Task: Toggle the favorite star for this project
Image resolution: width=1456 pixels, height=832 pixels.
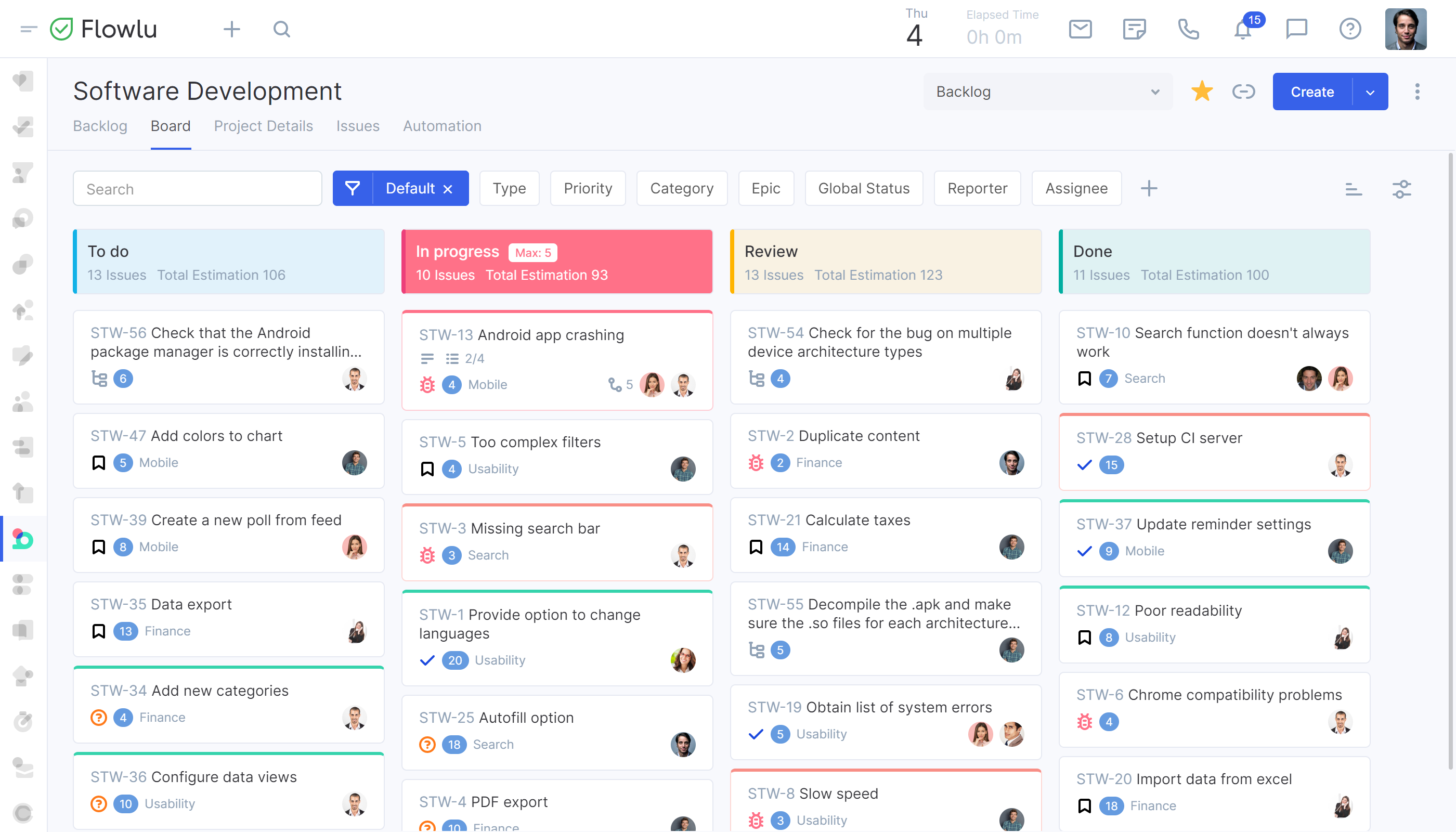Action: (1202, 92)
